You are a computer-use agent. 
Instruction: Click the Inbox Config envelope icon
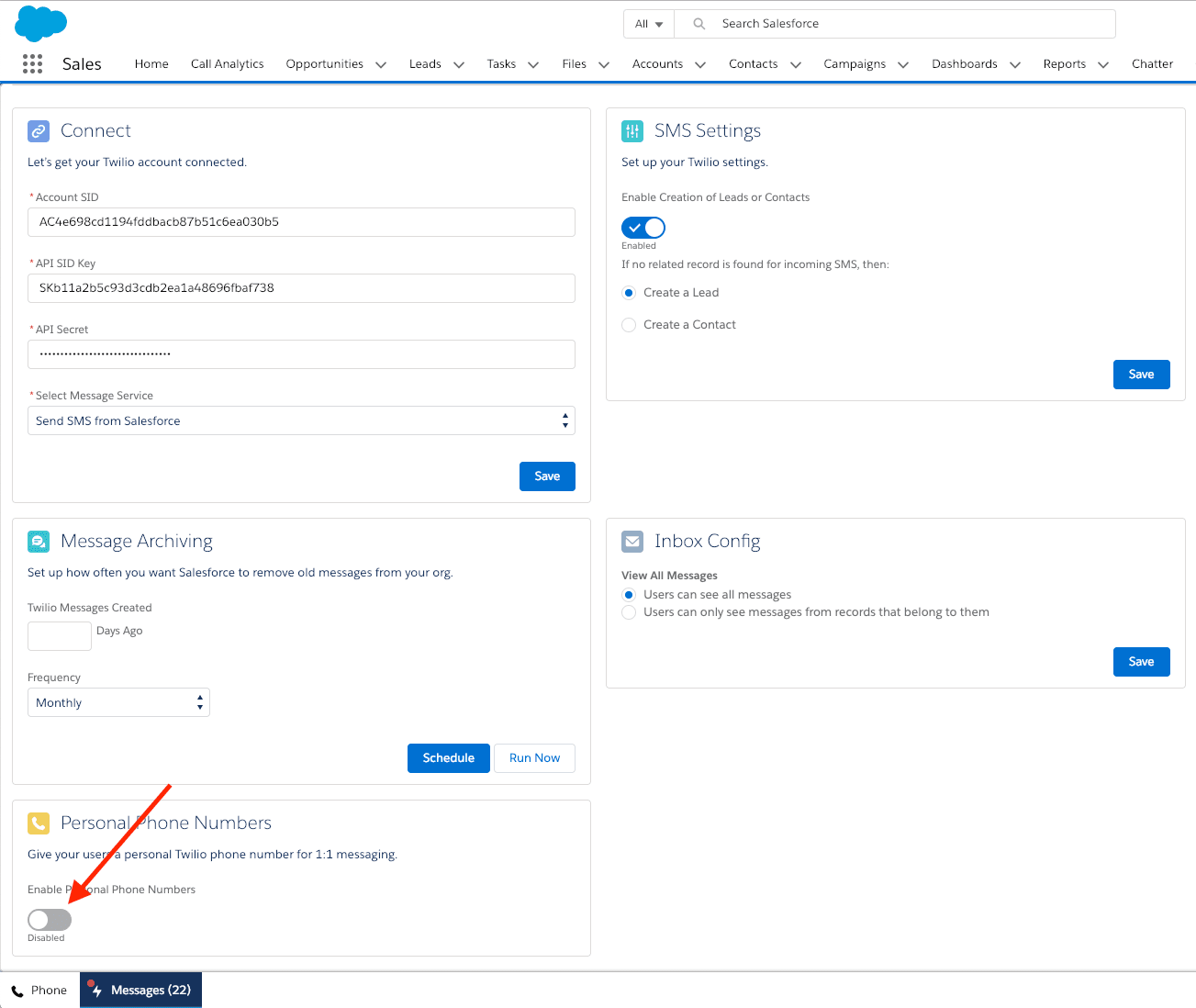pyautogui.click(x=632, y=542)
